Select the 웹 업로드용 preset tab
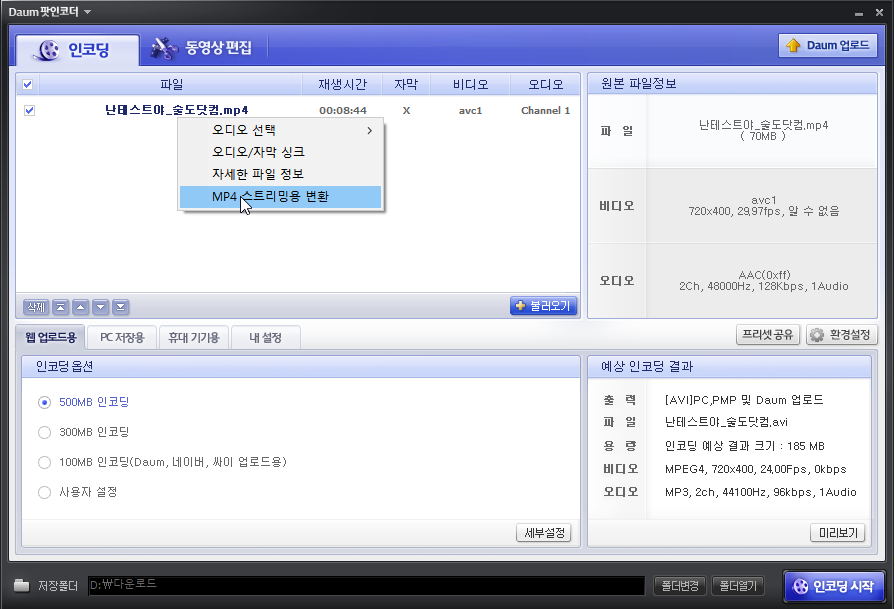 click(51, 337)
